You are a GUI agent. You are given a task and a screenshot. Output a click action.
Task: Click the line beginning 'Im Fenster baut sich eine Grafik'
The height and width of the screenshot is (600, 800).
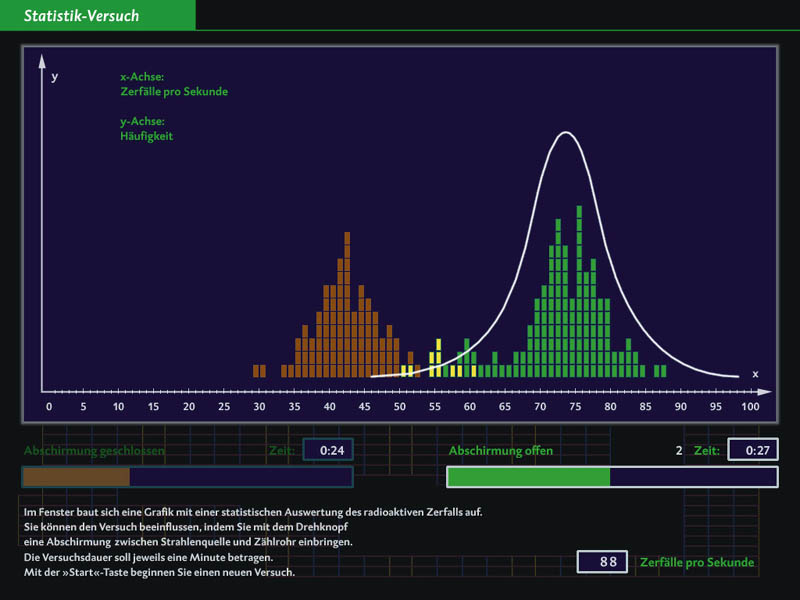pyautogui.click(x=253, y=512)
